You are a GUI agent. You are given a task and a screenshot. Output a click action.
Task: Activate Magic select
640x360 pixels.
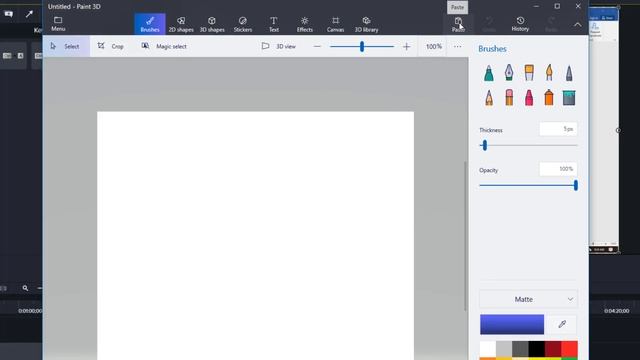(164, 46)
